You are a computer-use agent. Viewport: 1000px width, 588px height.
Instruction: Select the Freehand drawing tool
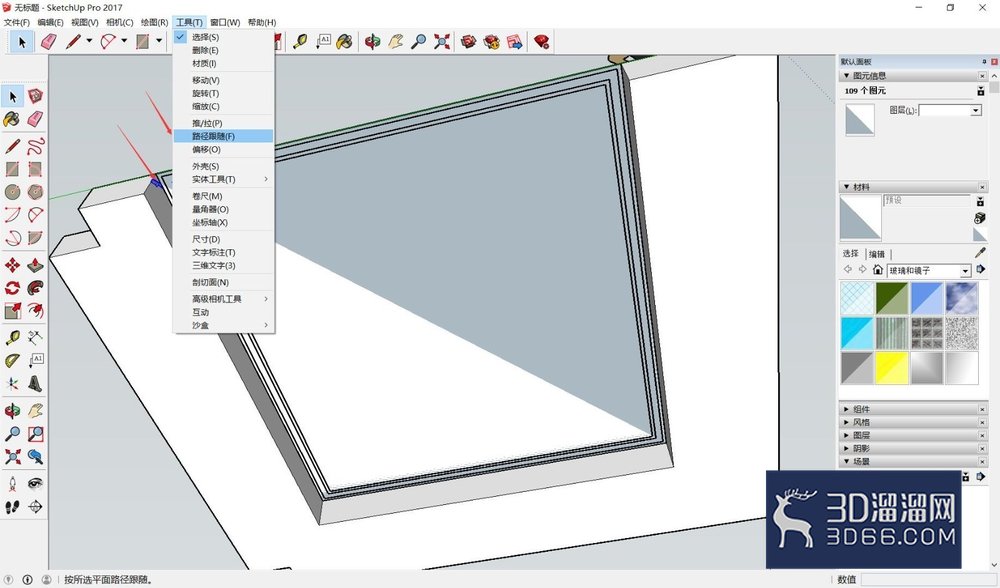pyautogui.click(x=35, y=146)
